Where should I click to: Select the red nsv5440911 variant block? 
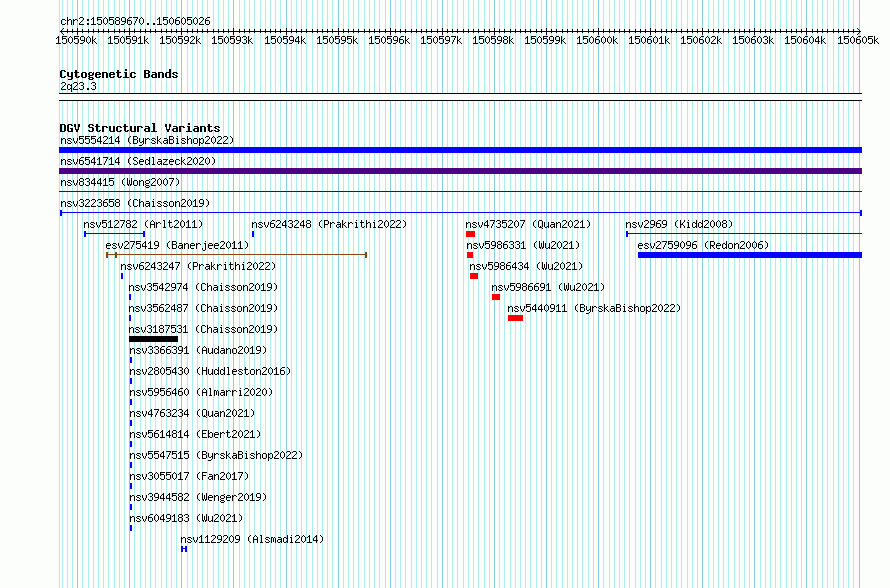click(x=515, y=318)
